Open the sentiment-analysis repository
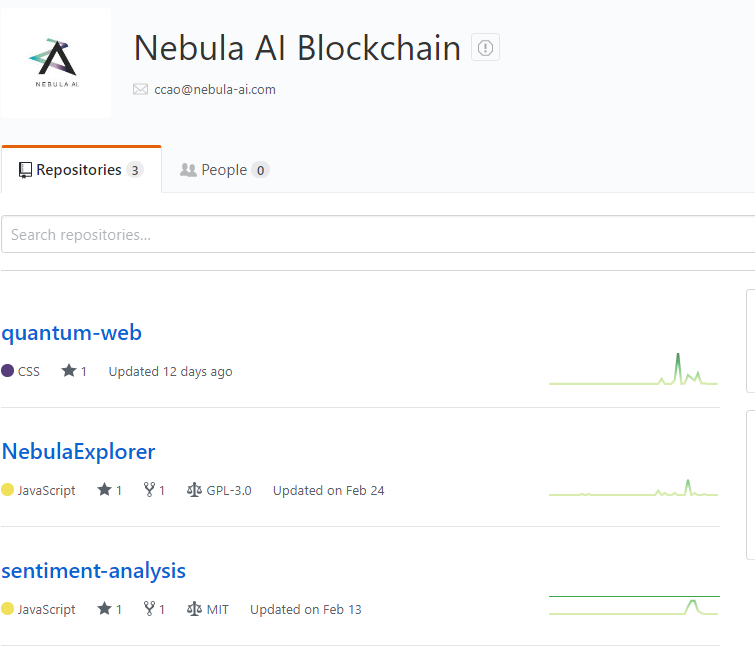755x652 pixels. [x=94, y=571]
